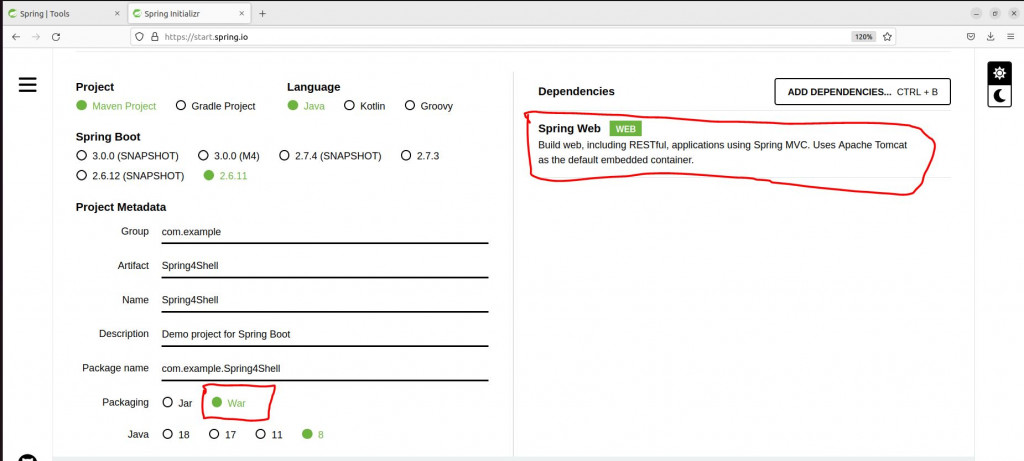Viewport: 1024px width, 461px height.
Task: Select Spring Boot 3.0.0 (M4)
Action: point(229,156)
